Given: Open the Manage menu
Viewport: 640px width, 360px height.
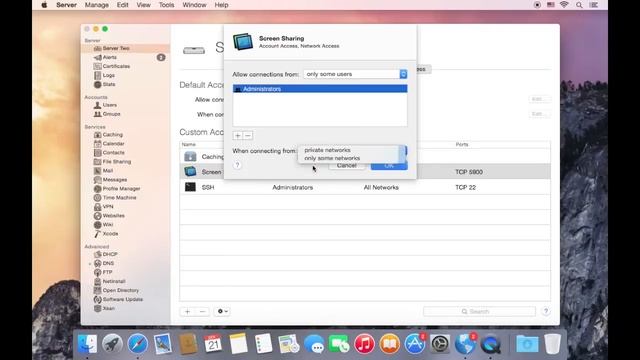Looking at the screenshot, I should click(x=97, y=5).
